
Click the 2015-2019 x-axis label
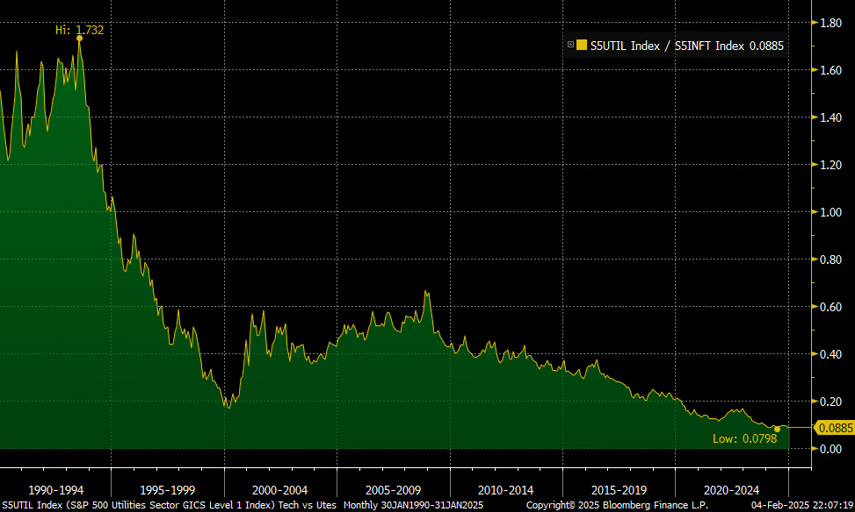click(619, 490)
